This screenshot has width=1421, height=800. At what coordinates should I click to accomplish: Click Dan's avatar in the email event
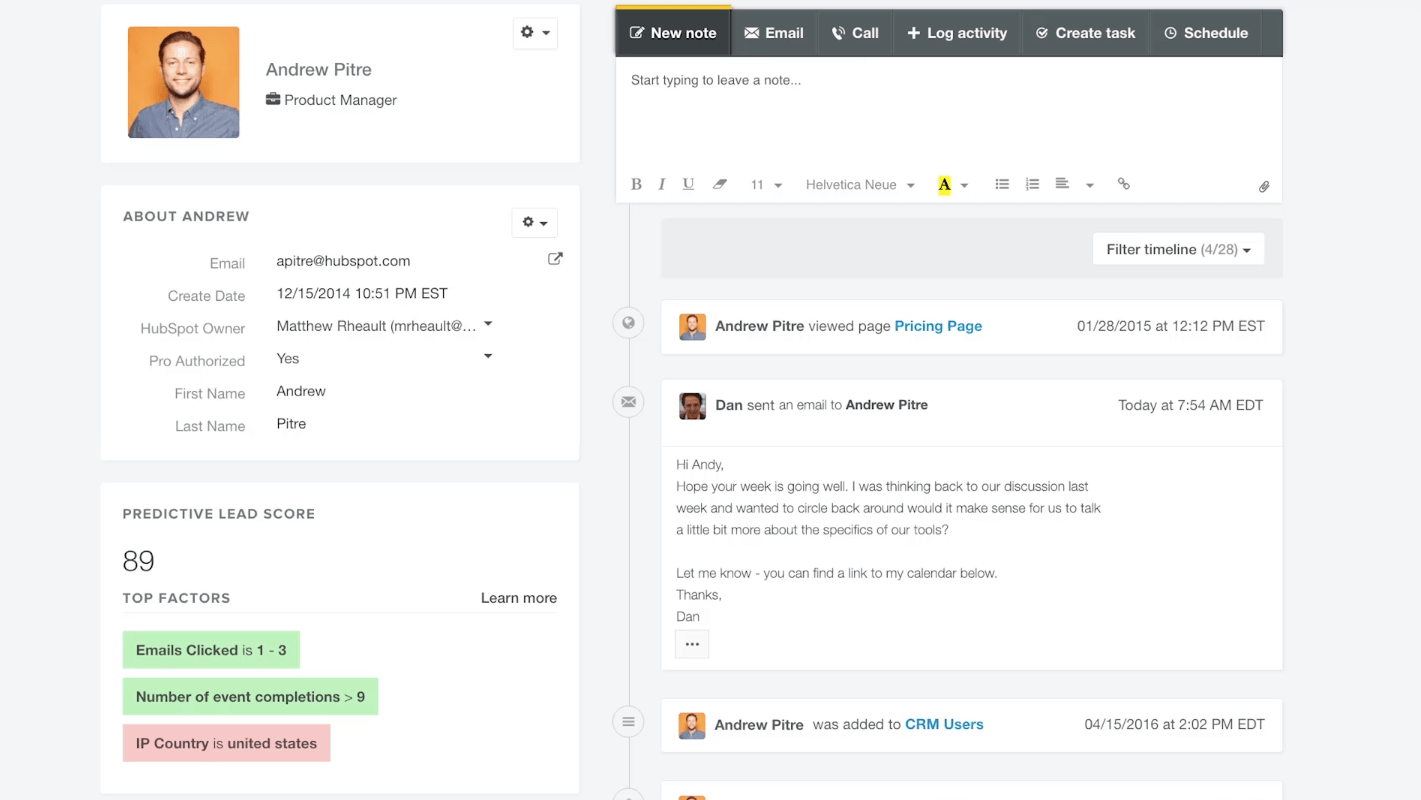coord(692,405)
